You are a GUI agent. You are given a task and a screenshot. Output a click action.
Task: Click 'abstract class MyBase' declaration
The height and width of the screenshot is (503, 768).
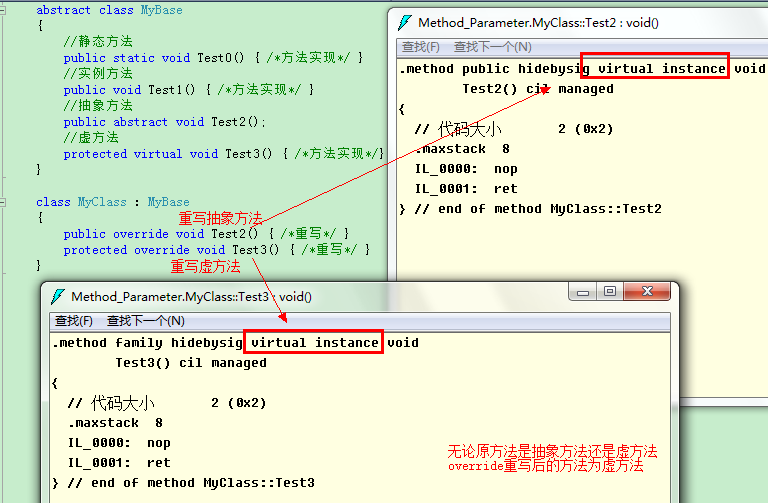109,10
